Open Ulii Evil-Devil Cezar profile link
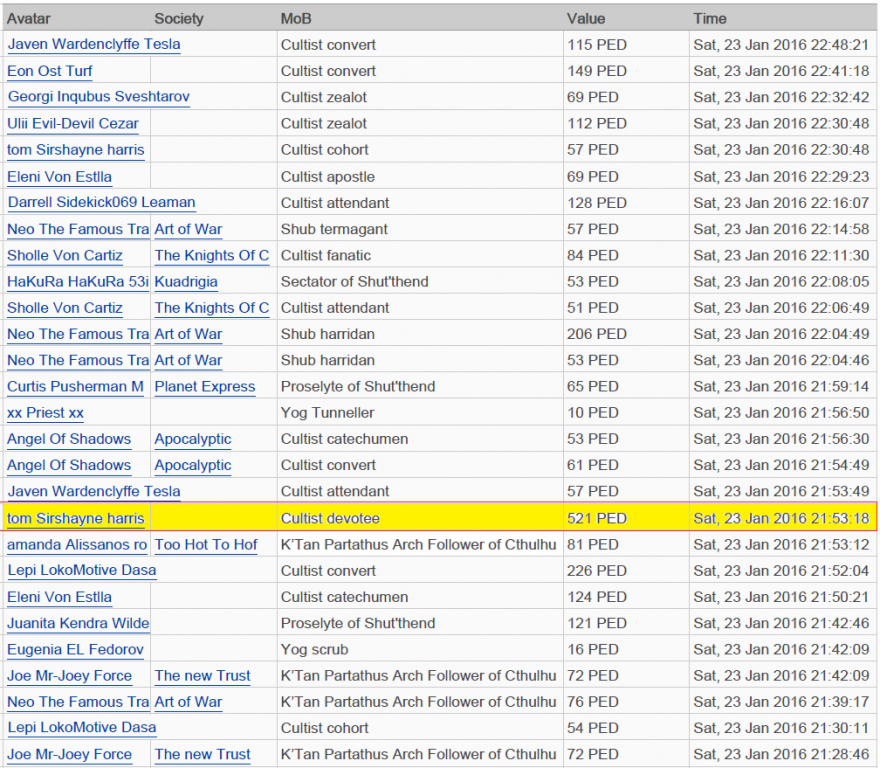 (x=72, y=124)
